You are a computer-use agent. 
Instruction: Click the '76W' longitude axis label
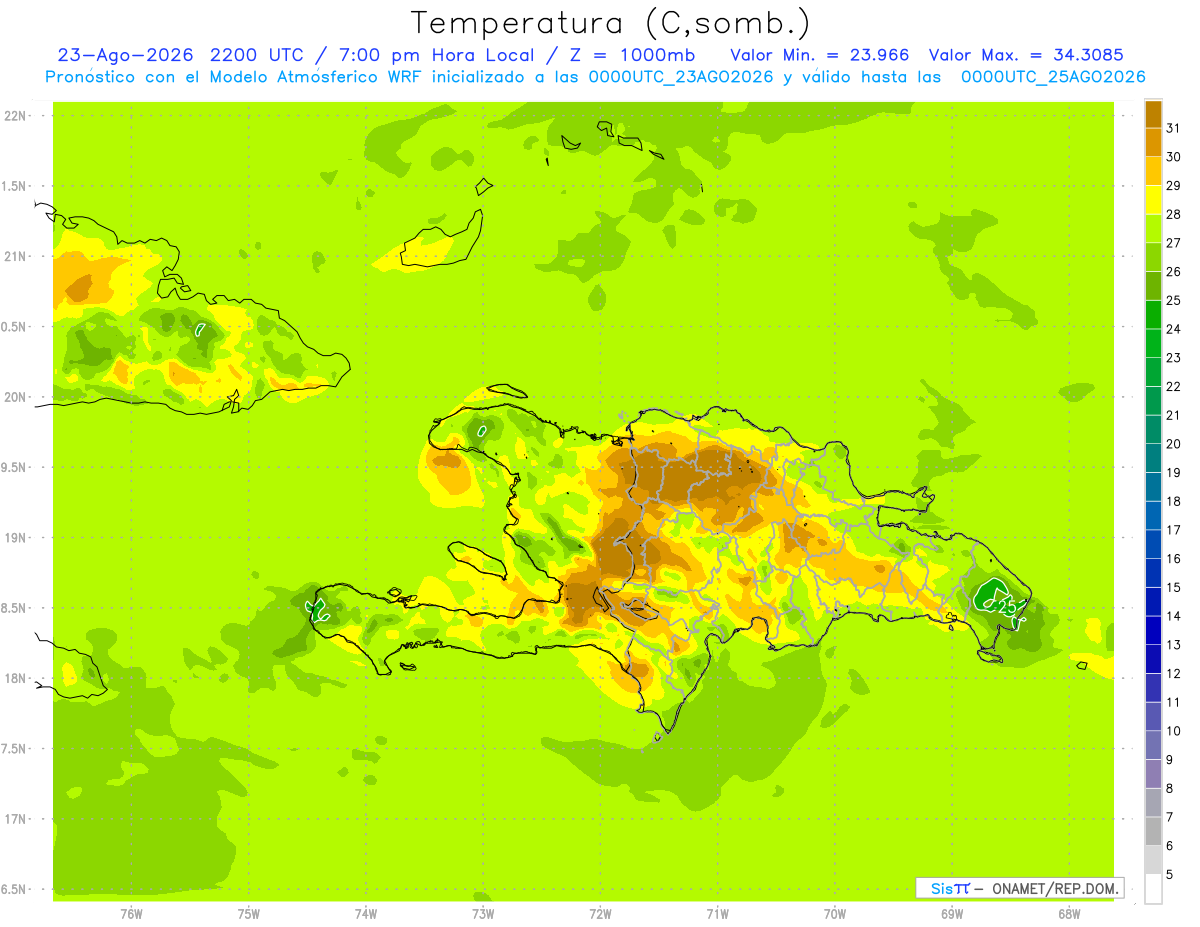coord(131,913)
